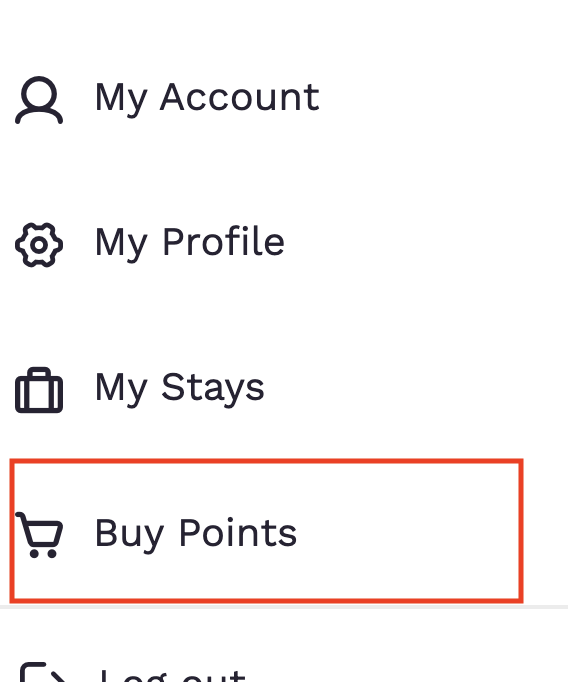The height and width of the screenshot is (682, 568).
Task: Click the word Stays in My Stays
Action: (x=213, y=388)
